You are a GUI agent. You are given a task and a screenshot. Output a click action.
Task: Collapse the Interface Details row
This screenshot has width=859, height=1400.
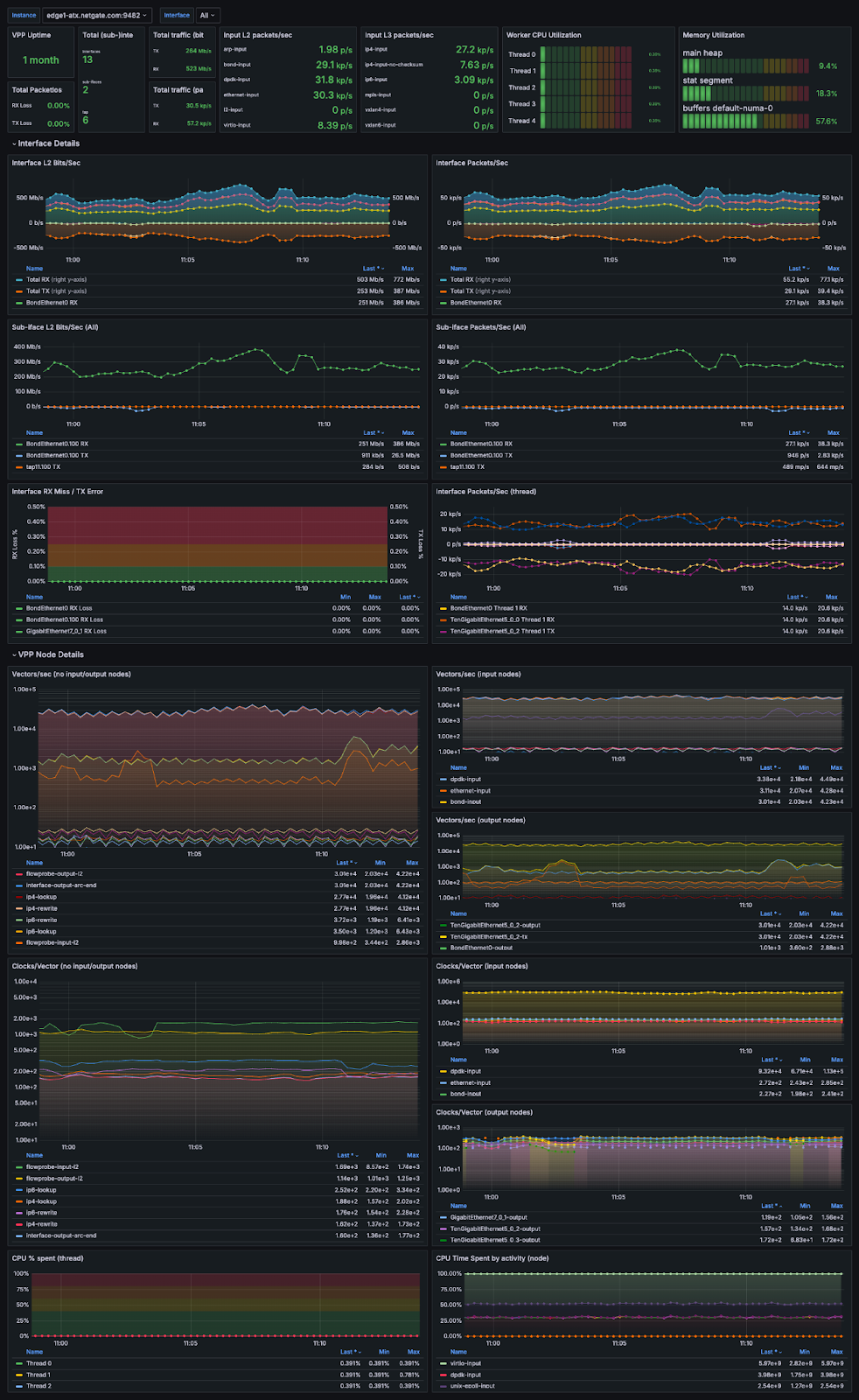[x=48, y=143]
